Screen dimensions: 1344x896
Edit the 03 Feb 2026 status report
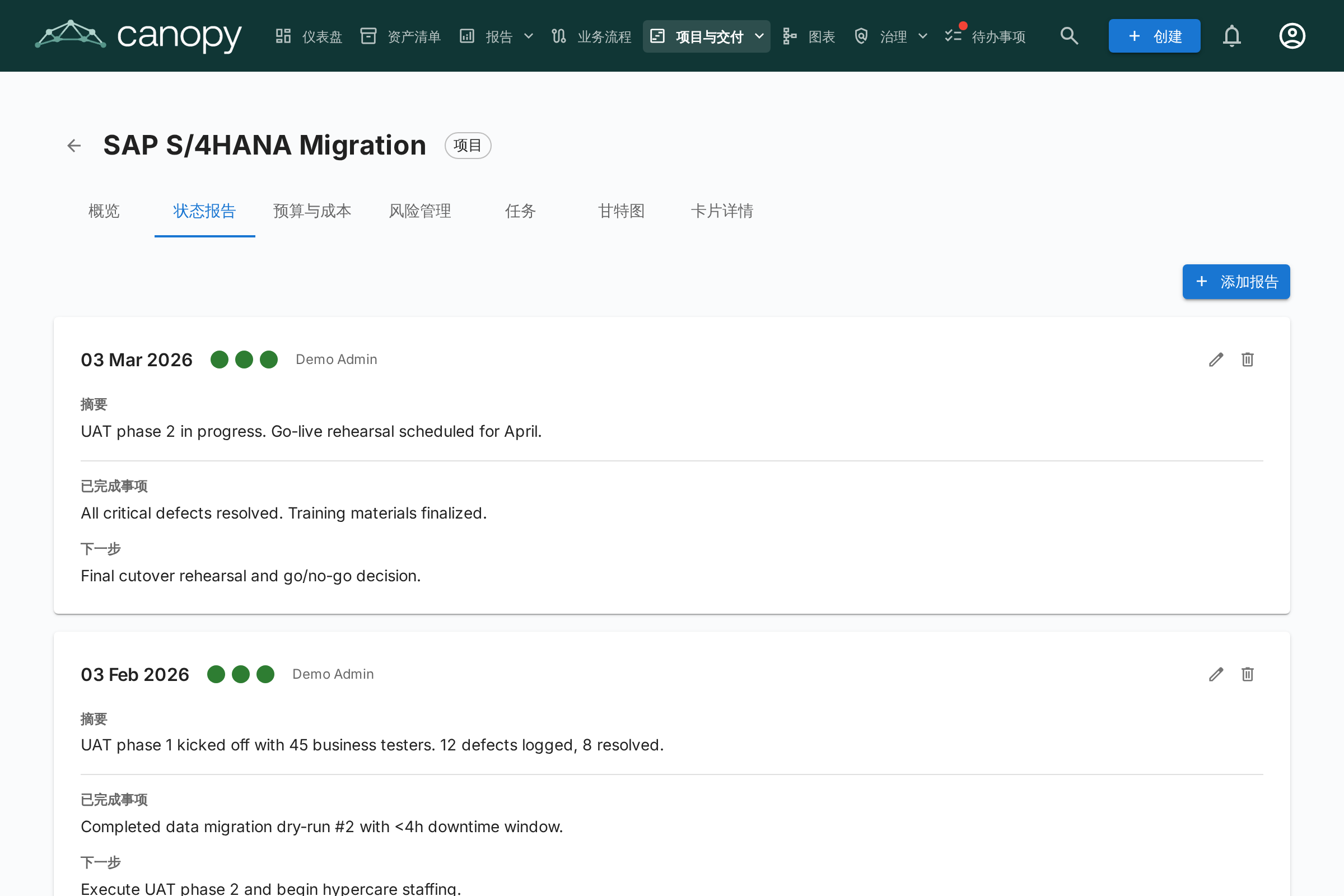coord(1216,674)
